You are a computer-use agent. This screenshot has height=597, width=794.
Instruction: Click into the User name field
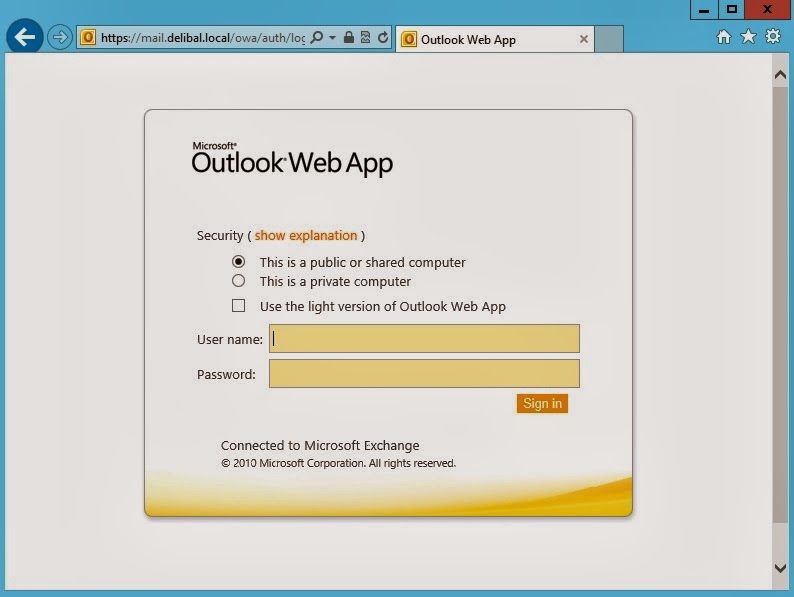424,339
